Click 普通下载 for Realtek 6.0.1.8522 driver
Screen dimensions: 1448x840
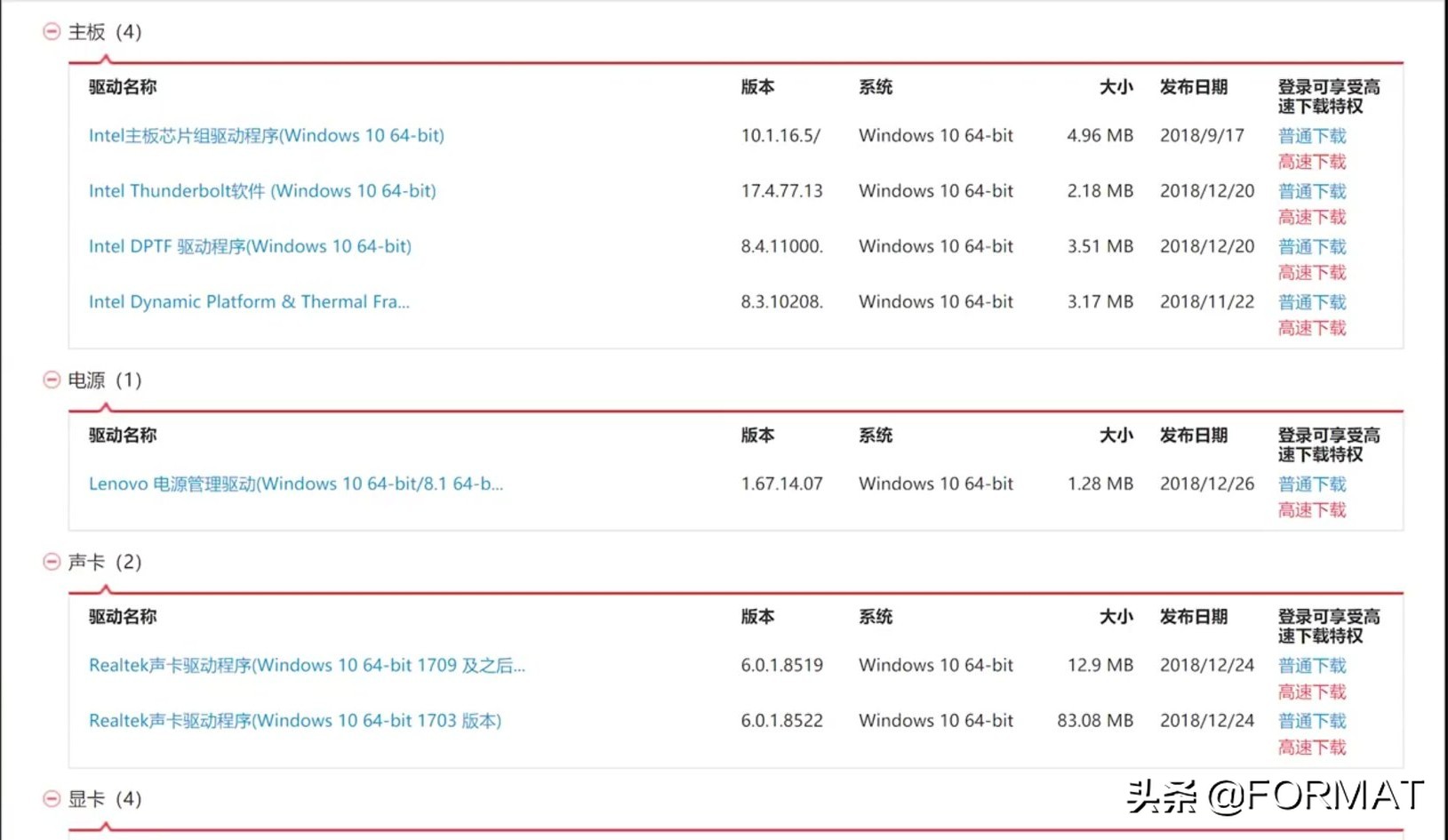(x=1312, y=721)
